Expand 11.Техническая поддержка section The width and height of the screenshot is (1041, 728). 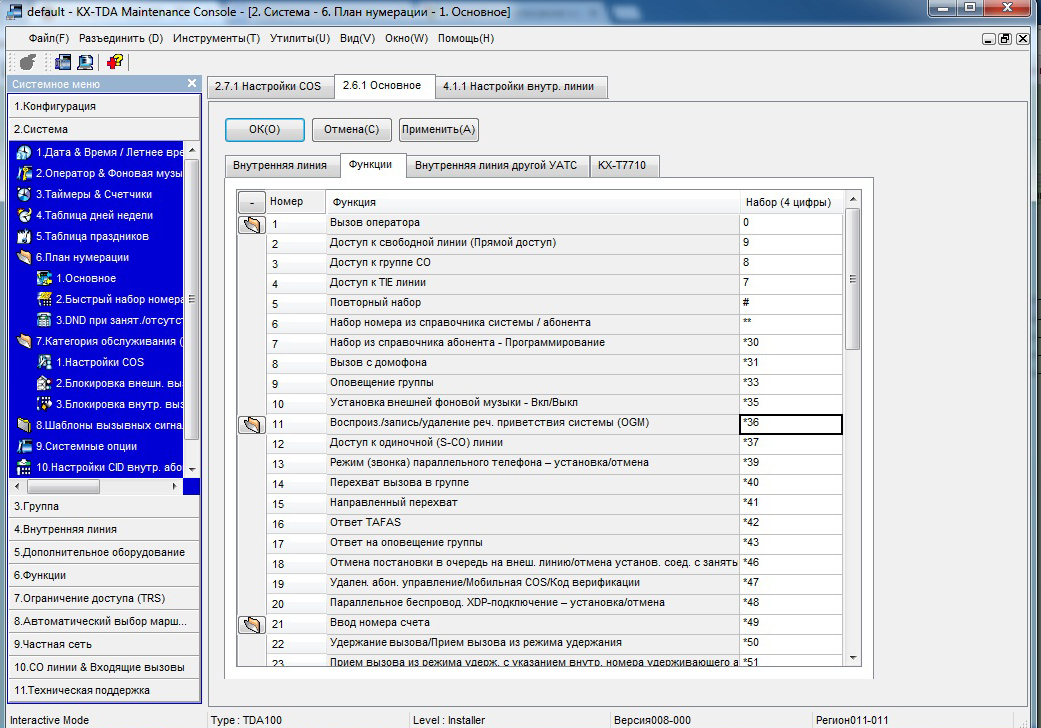coord(105,690)
